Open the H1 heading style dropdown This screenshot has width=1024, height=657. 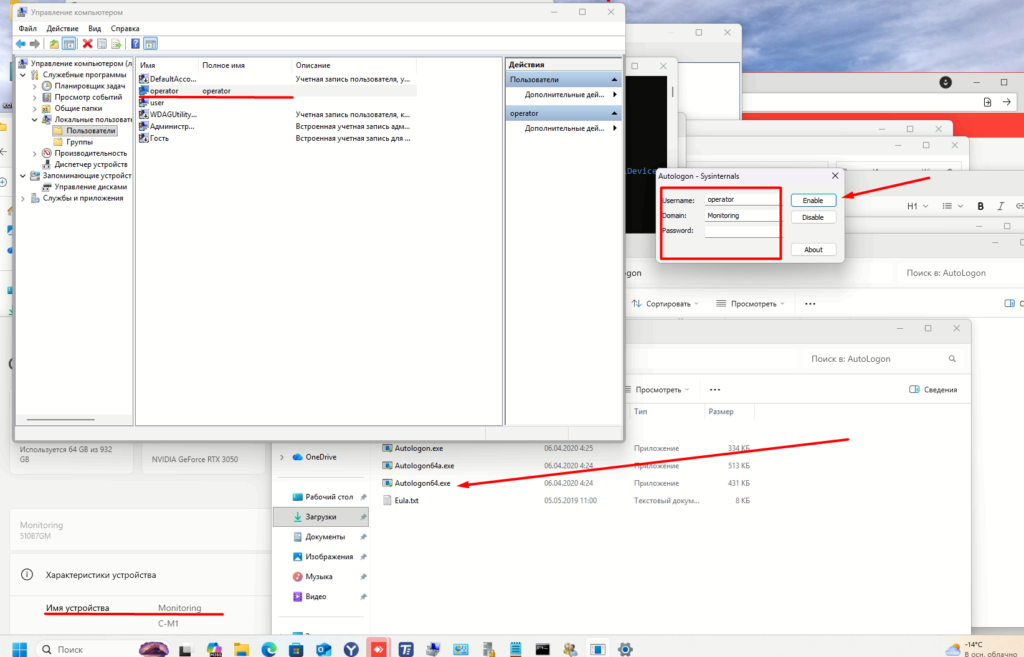(917, 205)
